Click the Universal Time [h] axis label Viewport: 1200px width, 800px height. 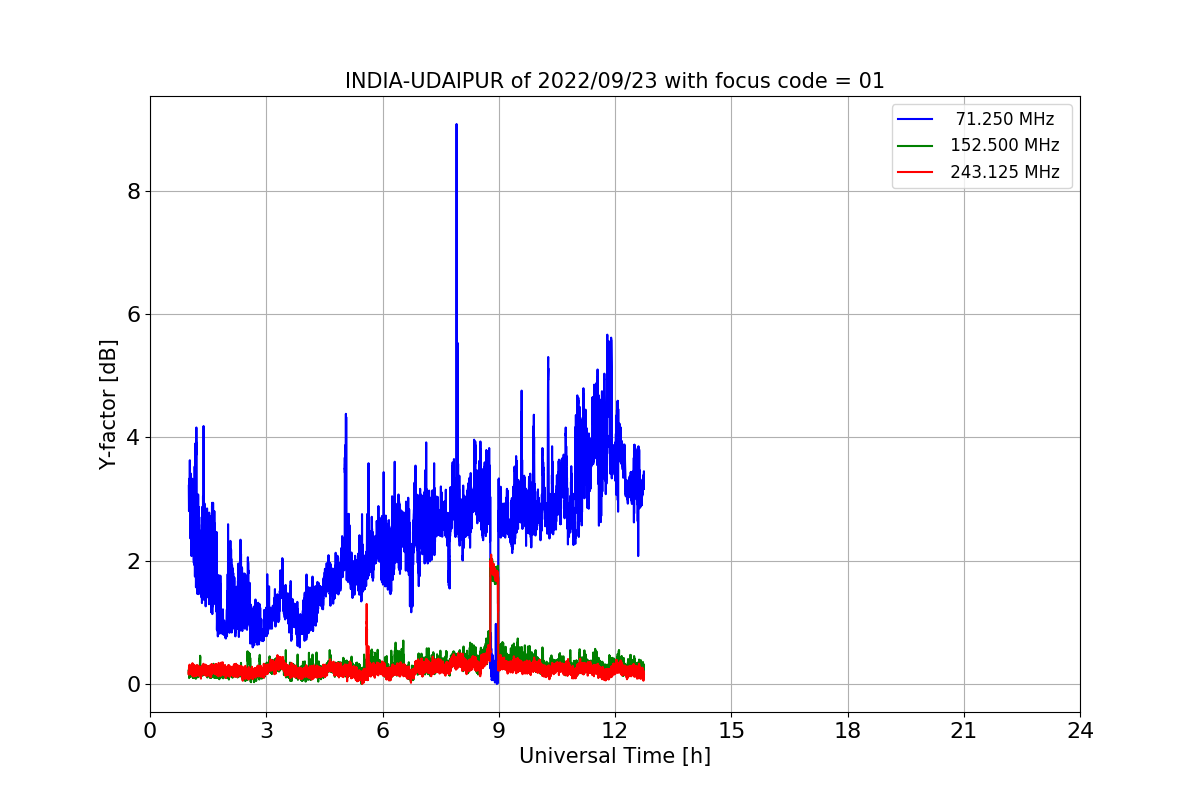tap(615, 756)
